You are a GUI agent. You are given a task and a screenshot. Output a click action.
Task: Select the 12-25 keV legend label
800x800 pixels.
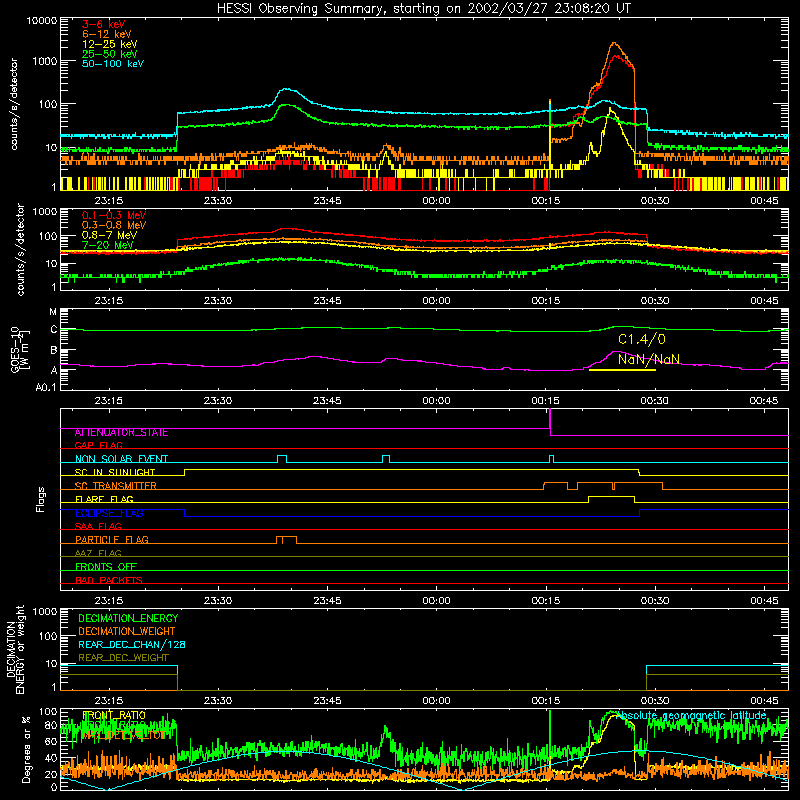[110, 44]
